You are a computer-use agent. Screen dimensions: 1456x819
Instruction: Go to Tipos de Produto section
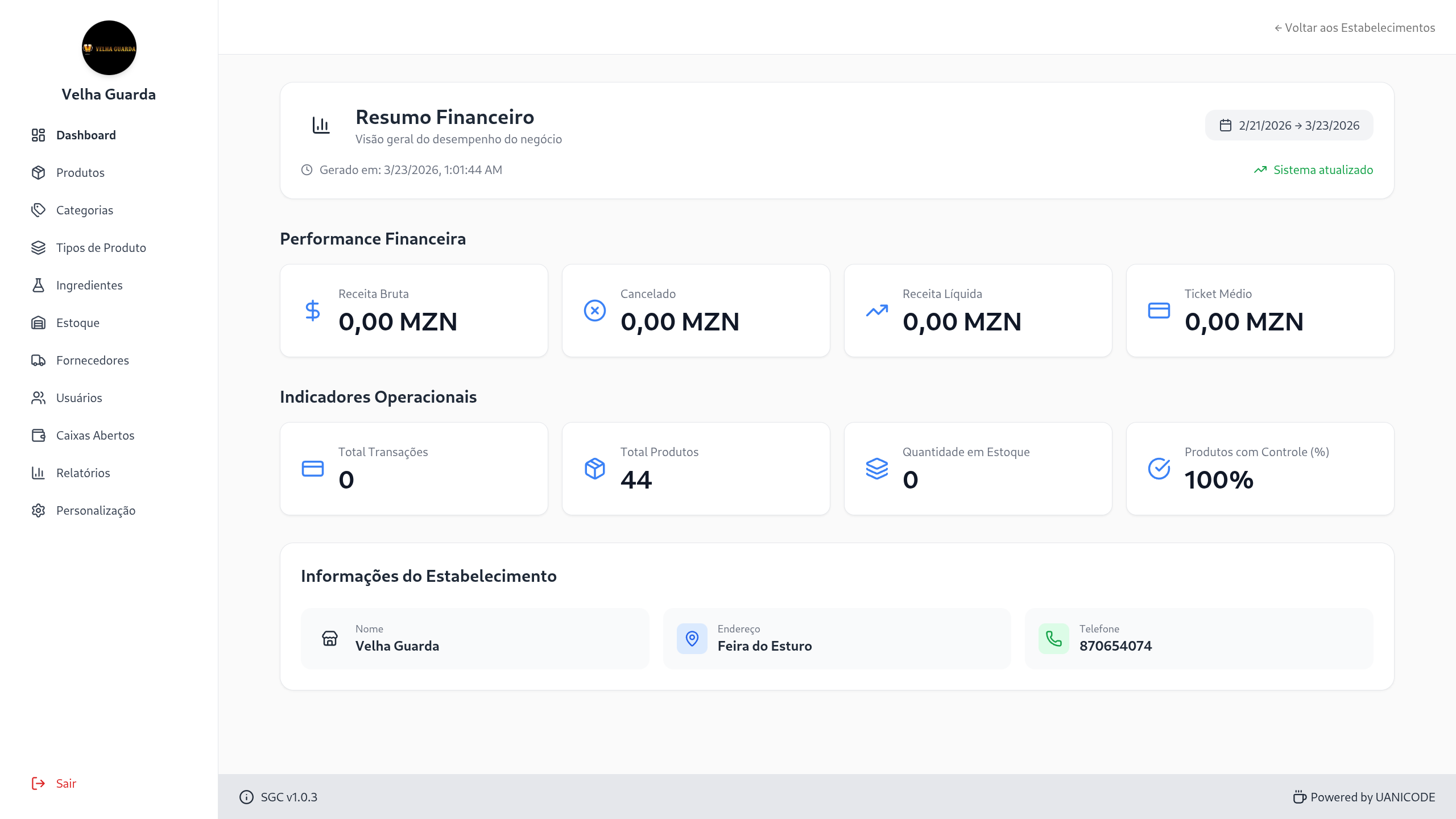(101, 247)
